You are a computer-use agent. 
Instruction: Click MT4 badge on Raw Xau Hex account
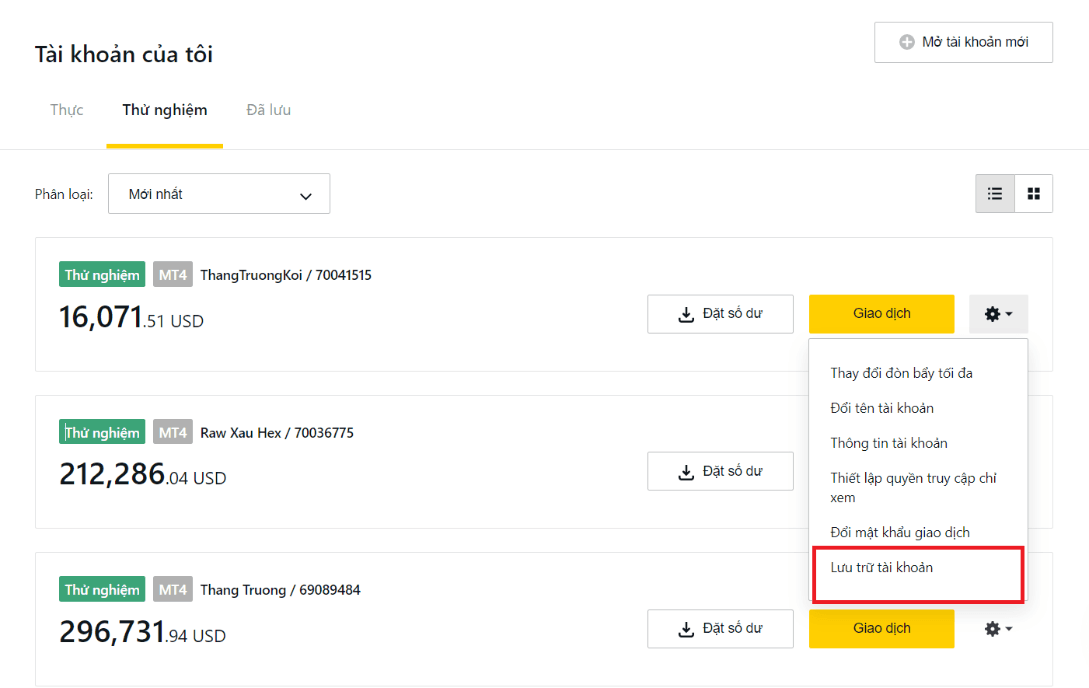[x=173, y=433]
